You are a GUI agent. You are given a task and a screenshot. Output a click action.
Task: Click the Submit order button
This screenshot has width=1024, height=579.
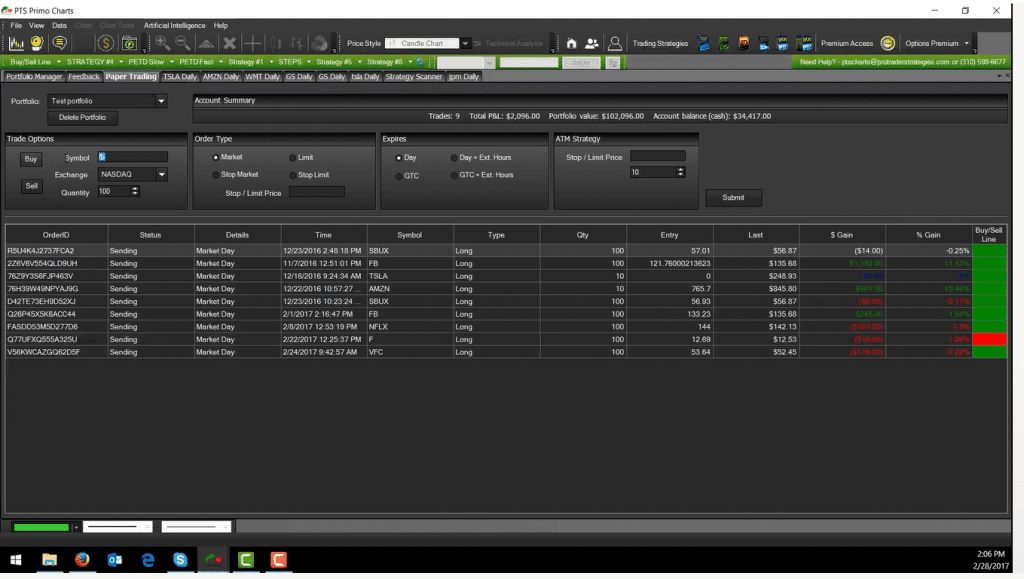point(734,197)
